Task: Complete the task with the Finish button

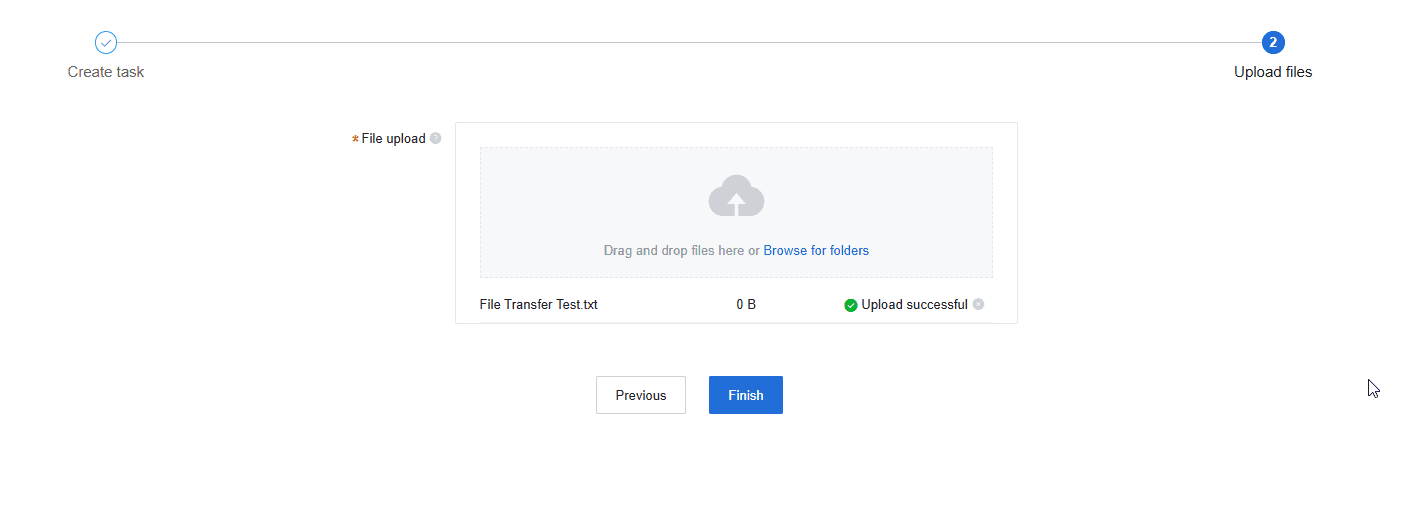Action: [746, 395]
